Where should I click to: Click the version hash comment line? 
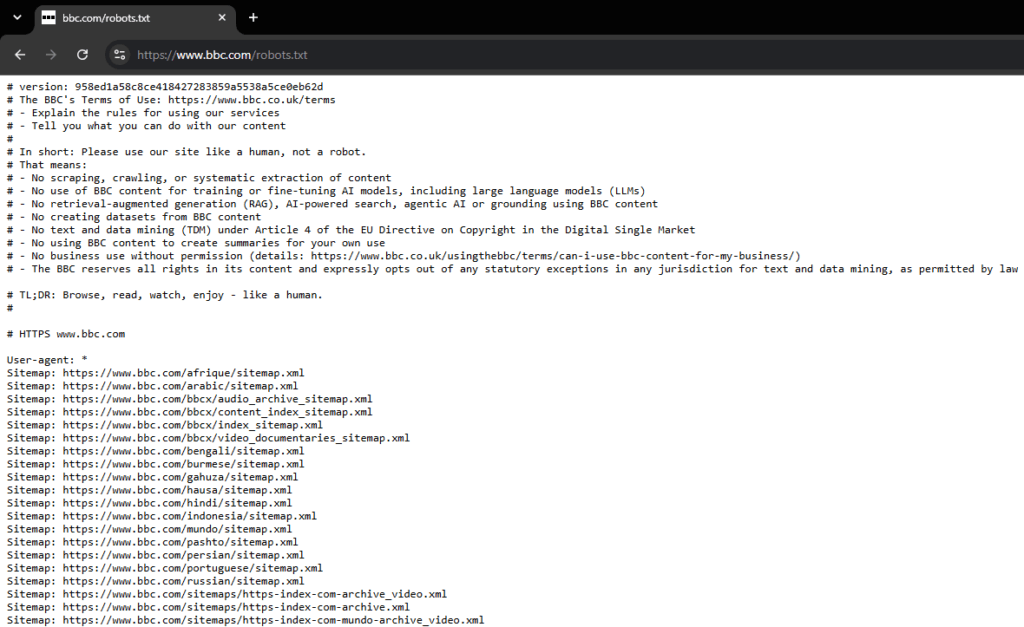165,87
